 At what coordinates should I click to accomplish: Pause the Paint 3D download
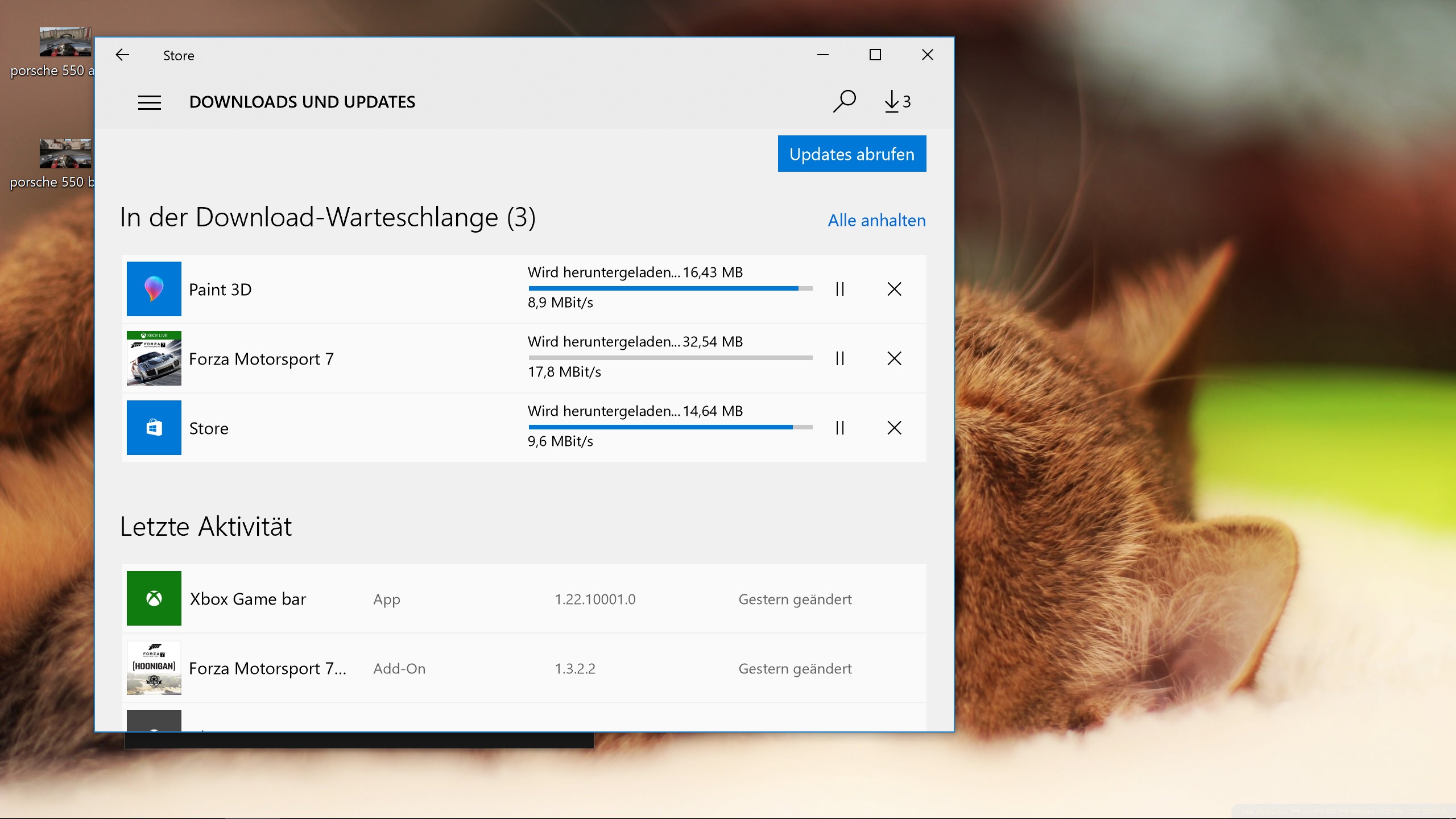pyautogui.click(x=839, y=289)
